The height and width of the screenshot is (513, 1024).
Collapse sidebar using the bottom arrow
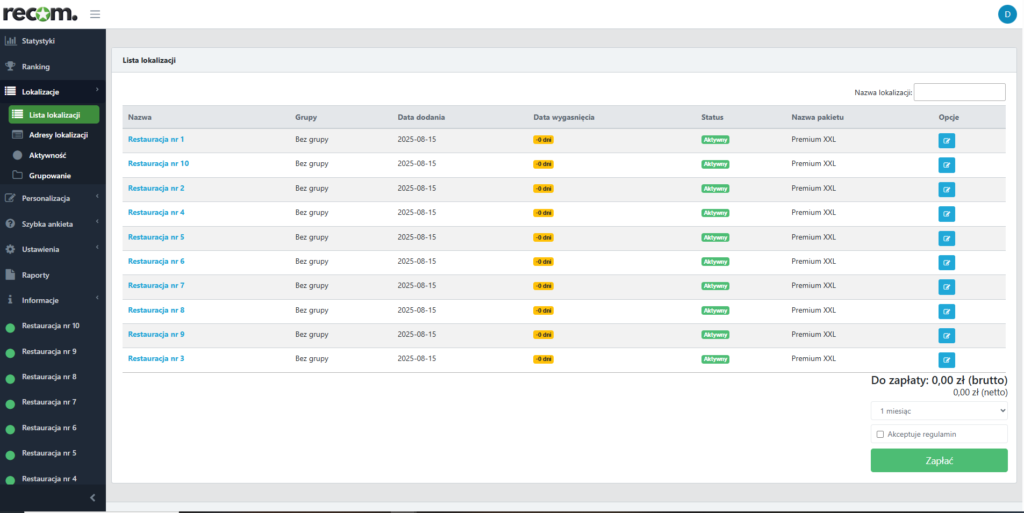click(x=92, y=497)
